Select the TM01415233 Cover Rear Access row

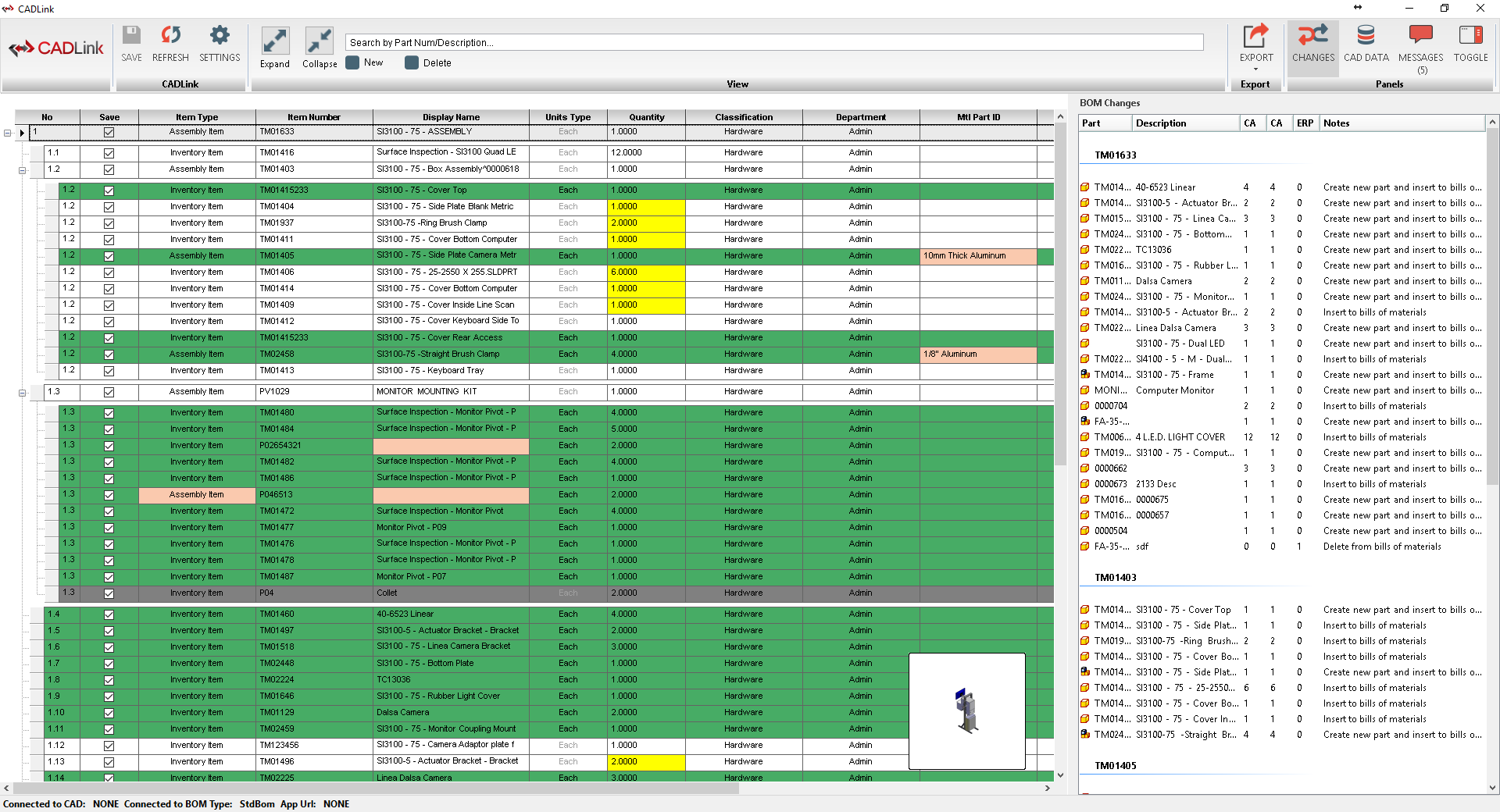click(548, 338)
